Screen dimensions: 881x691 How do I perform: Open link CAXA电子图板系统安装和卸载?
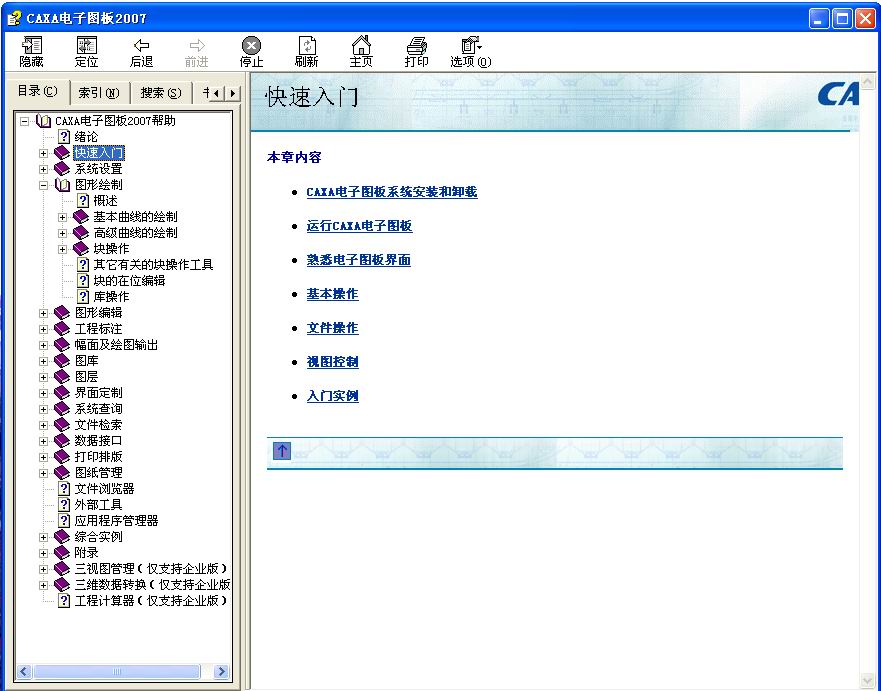pyautogui.click(x=392, y=192)
